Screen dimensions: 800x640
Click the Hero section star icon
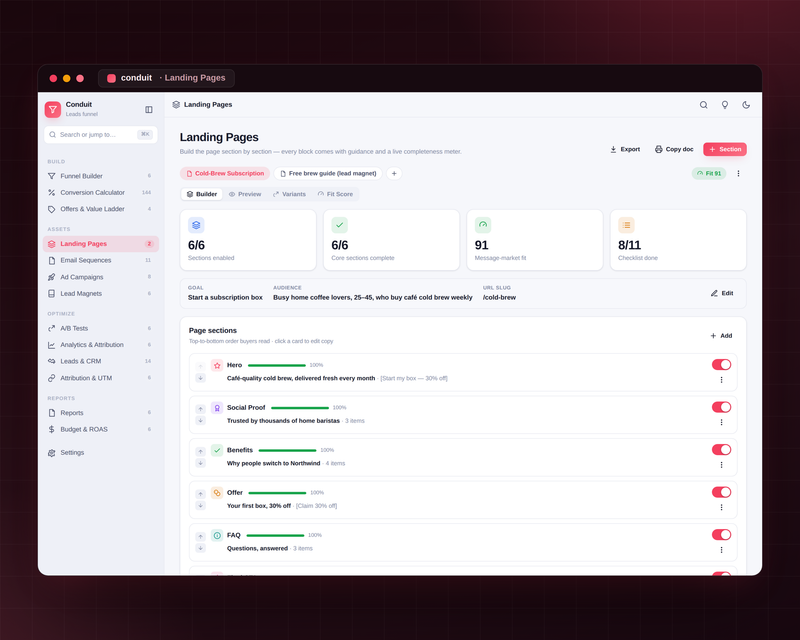tap(217, 365)
